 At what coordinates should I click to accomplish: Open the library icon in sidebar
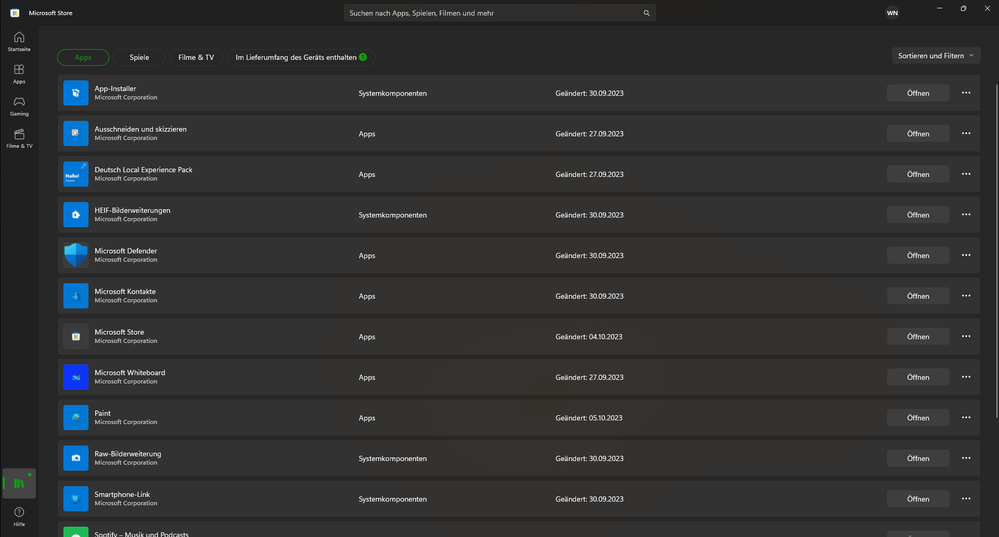[19, 483]
